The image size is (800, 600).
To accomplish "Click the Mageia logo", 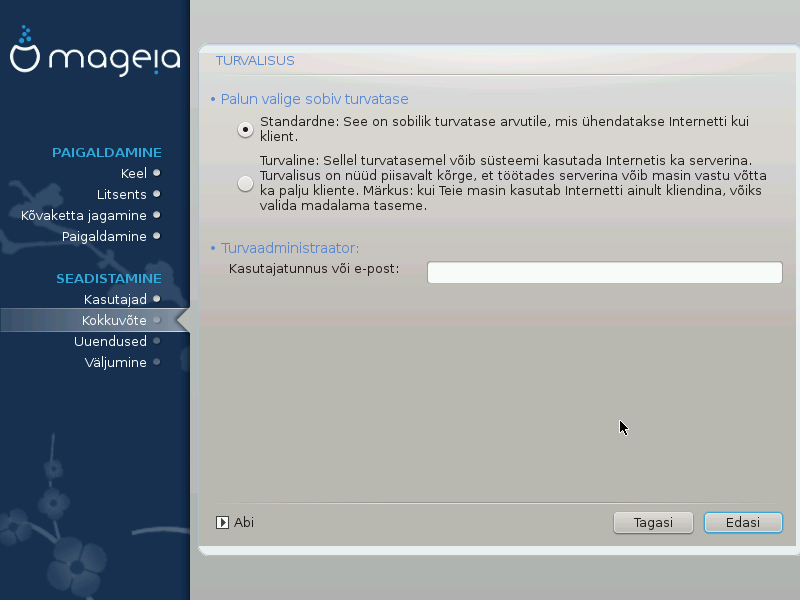I will (95, 58).
